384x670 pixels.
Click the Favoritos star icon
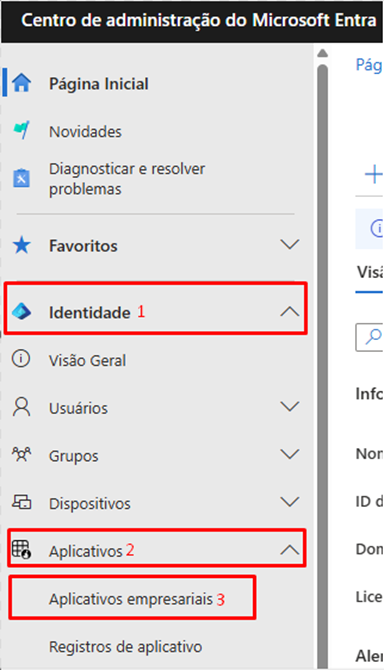coord(21,246)
